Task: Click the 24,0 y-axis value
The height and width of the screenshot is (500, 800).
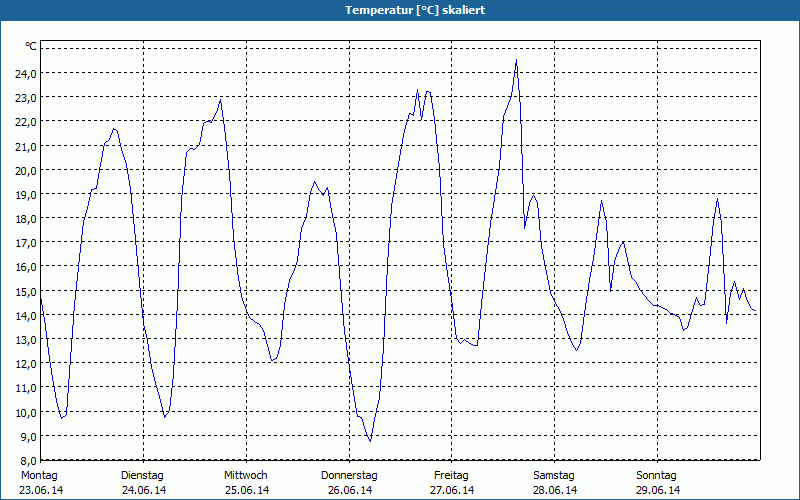Action: [26, 73]
